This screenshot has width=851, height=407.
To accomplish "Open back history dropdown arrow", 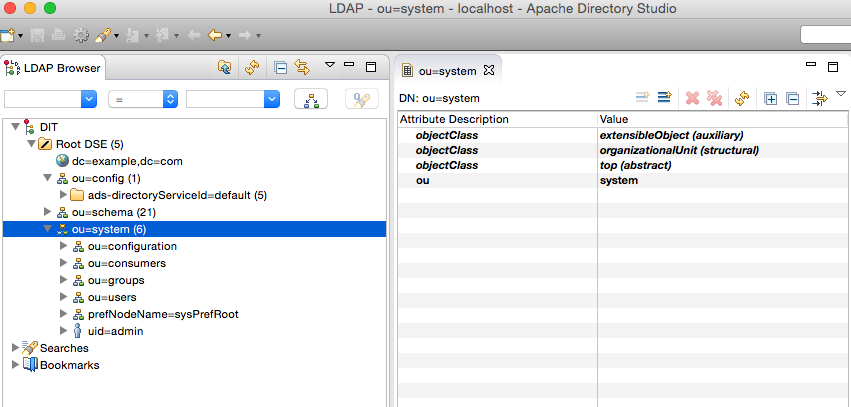I will [x=228, y=36].
